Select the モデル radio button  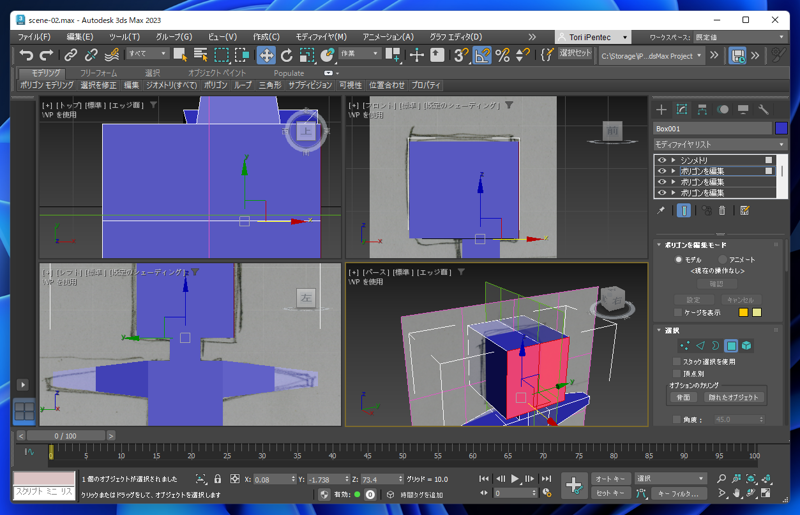pos(679,259)
